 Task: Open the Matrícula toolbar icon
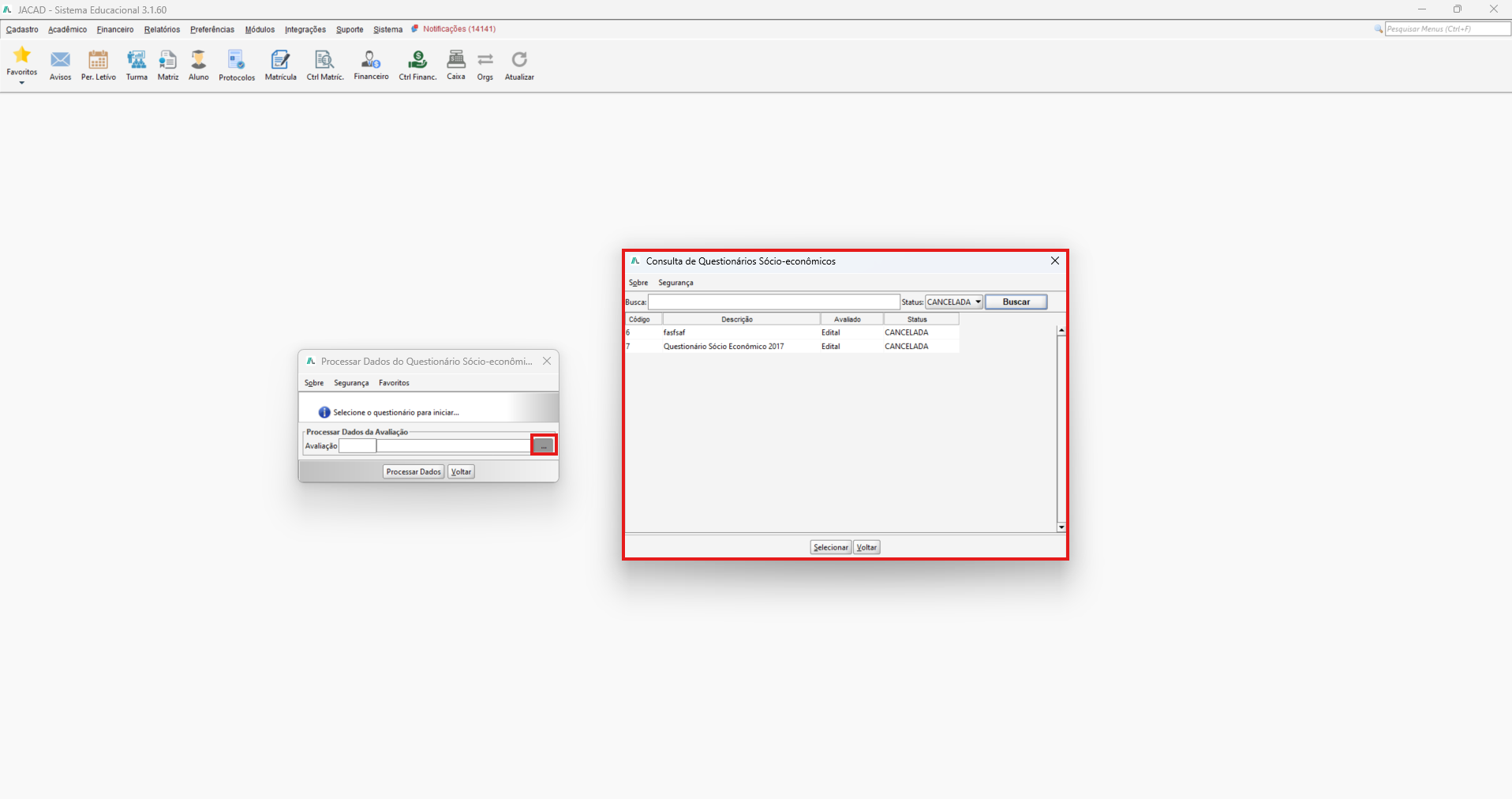coord(280,60)
